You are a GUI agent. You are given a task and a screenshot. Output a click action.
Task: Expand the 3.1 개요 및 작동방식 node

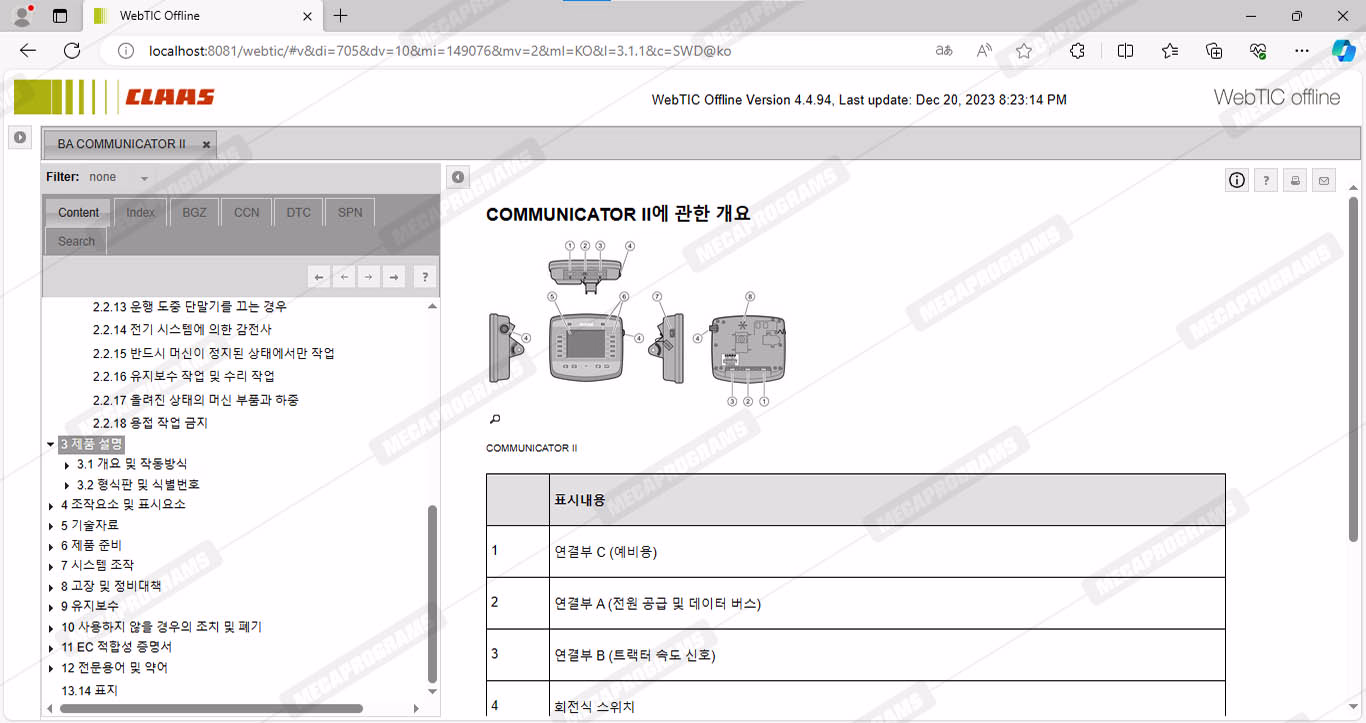pos(67,465)
